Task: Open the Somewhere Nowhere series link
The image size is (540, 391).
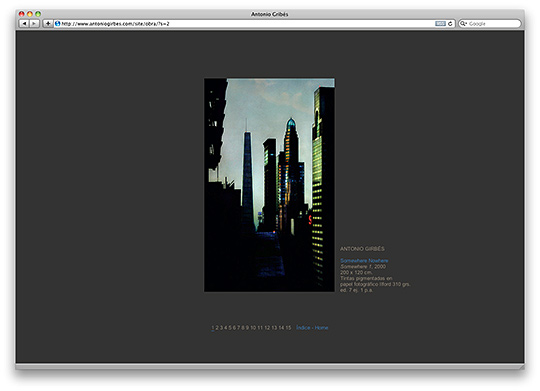Action: tap(364, 260)
